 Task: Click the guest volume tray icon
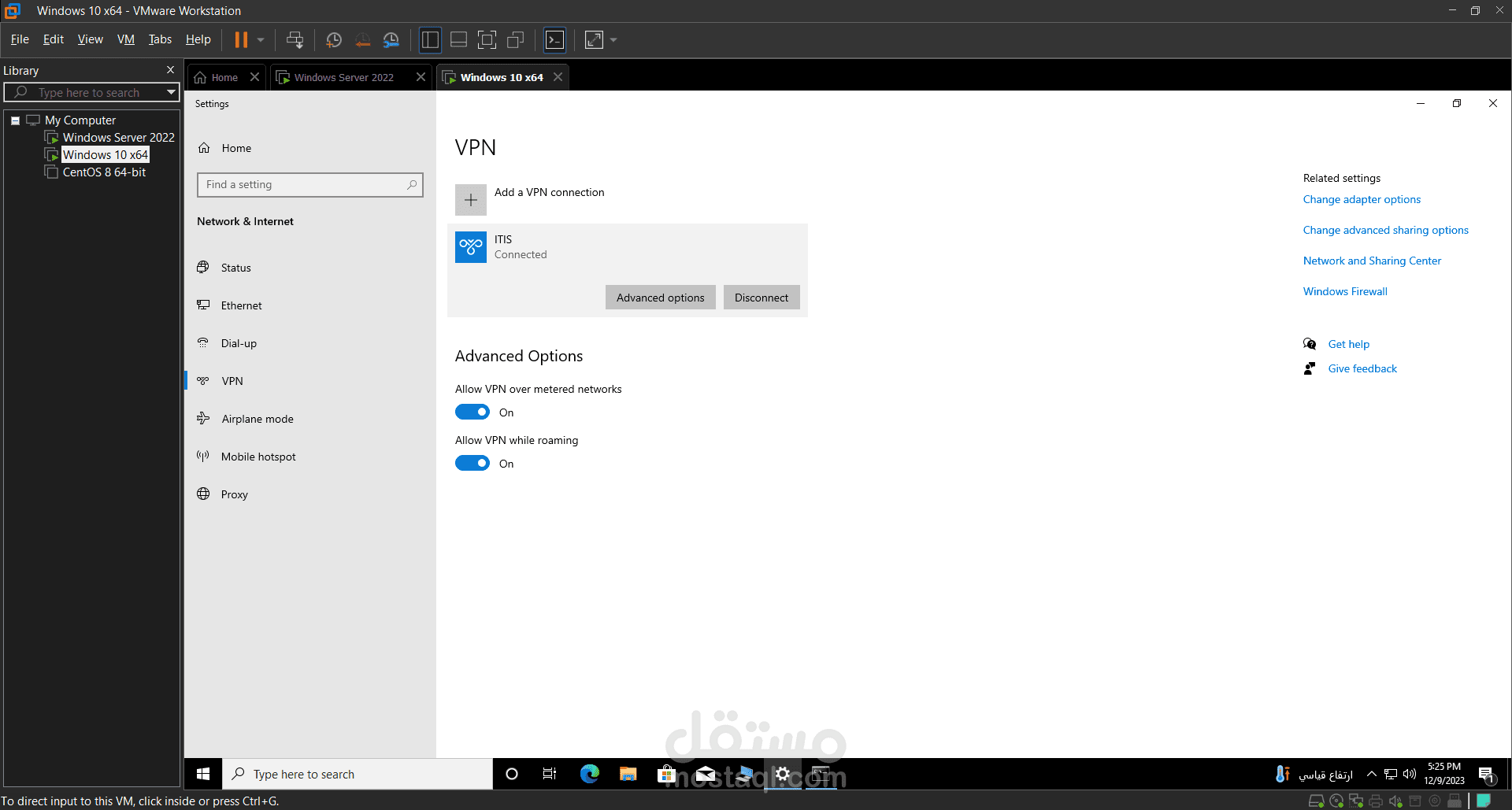pos(1410,774)
